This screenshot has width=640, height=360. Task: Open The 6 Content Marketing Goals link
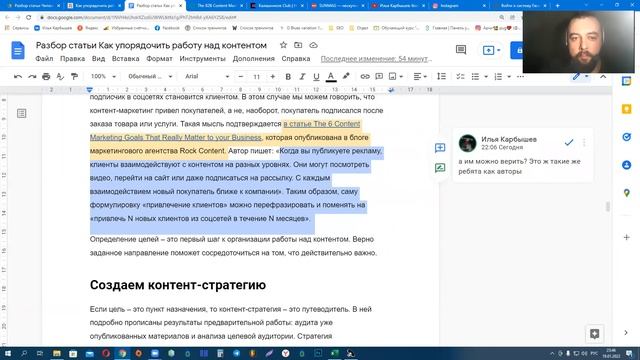tap(225, 131)
